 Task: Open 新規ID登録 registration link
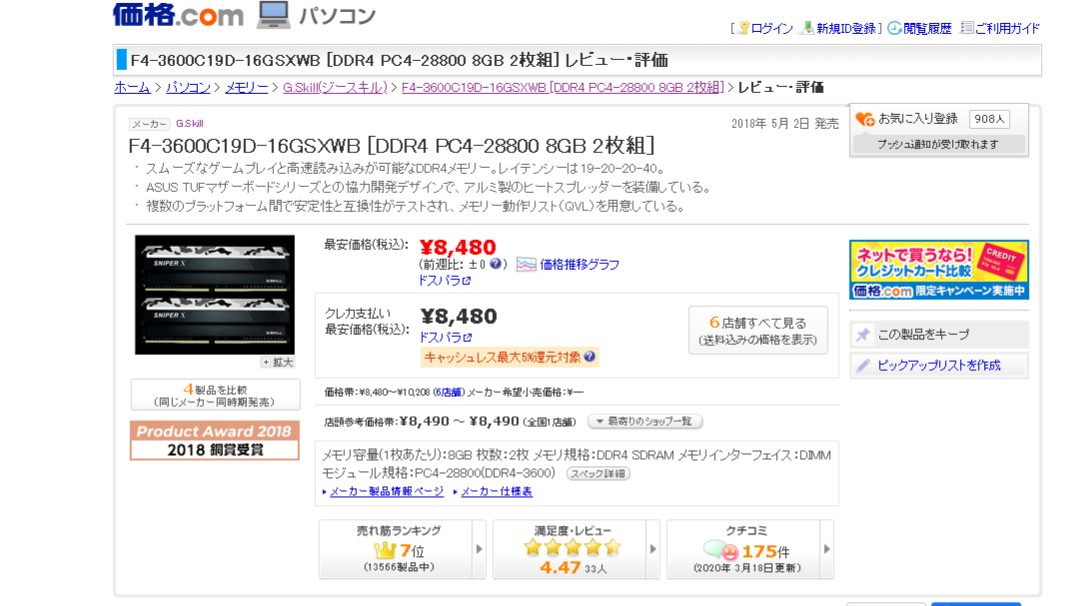click(x=845, y=28)
